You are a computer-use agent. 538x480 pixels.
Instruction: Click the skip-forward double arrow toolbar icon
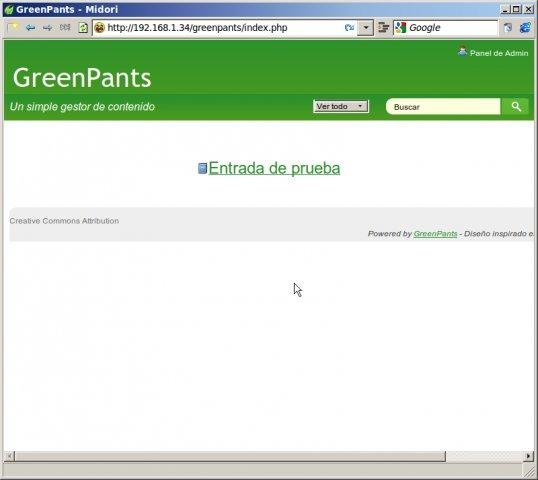tap(65, 27)
